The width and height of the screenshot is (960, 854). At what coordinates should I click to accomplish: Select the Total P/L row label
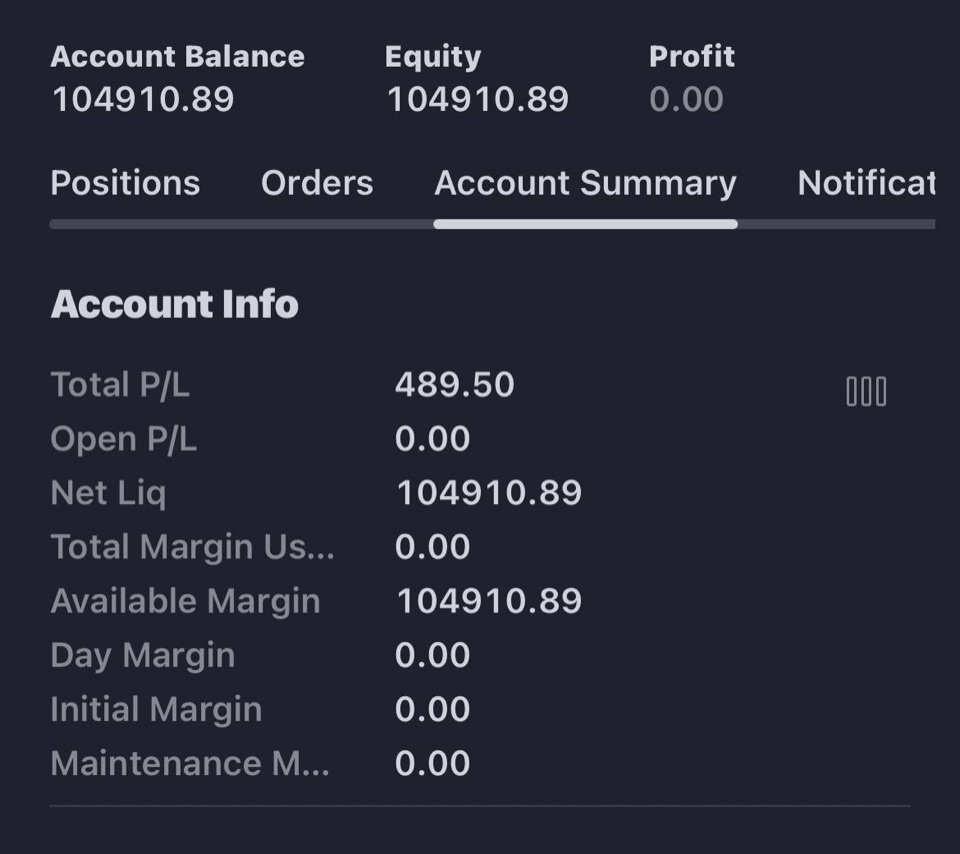[120, 385]
